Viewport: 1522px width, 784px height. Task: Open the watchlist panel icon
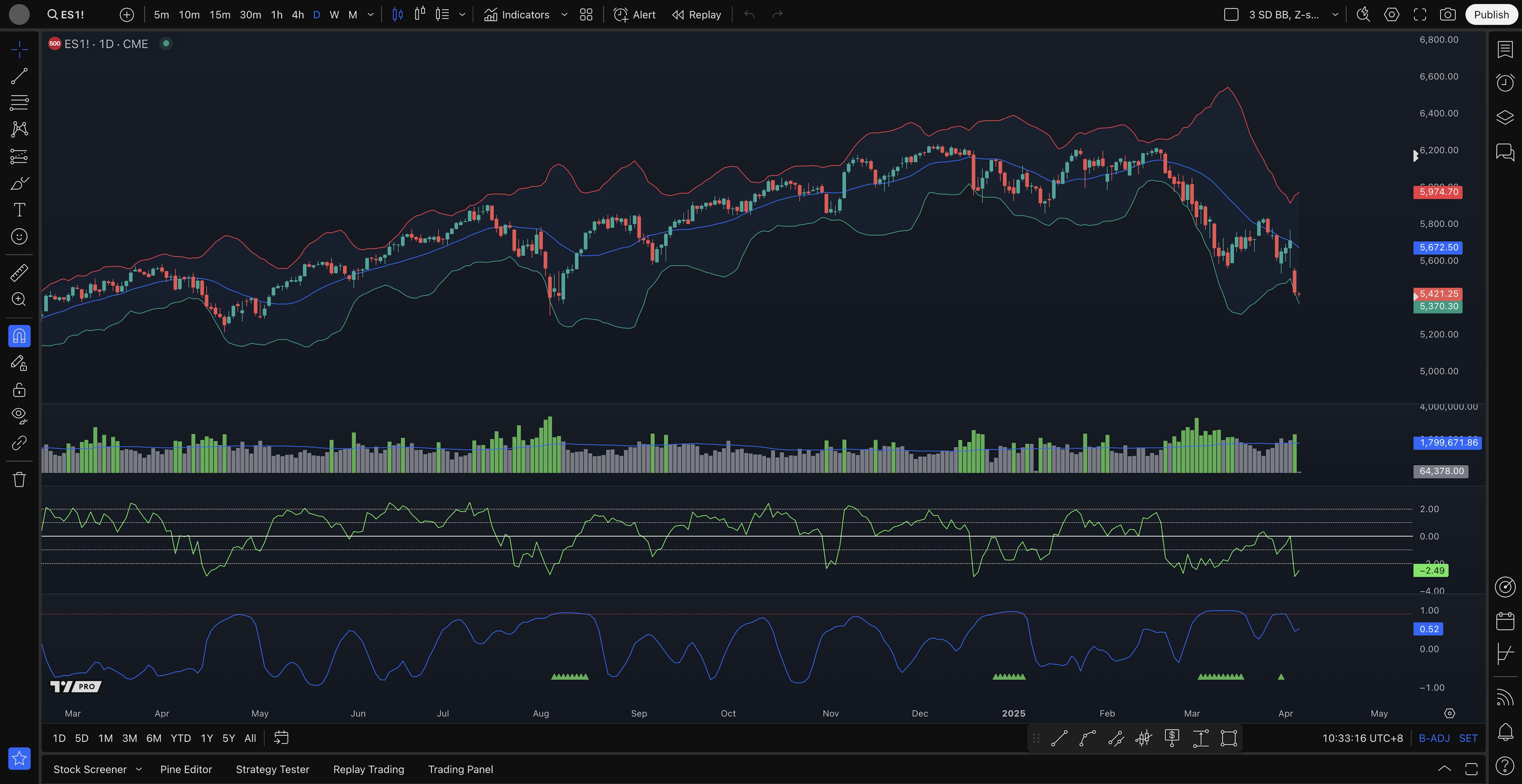pyautogui.click(x=1505, y=50)
